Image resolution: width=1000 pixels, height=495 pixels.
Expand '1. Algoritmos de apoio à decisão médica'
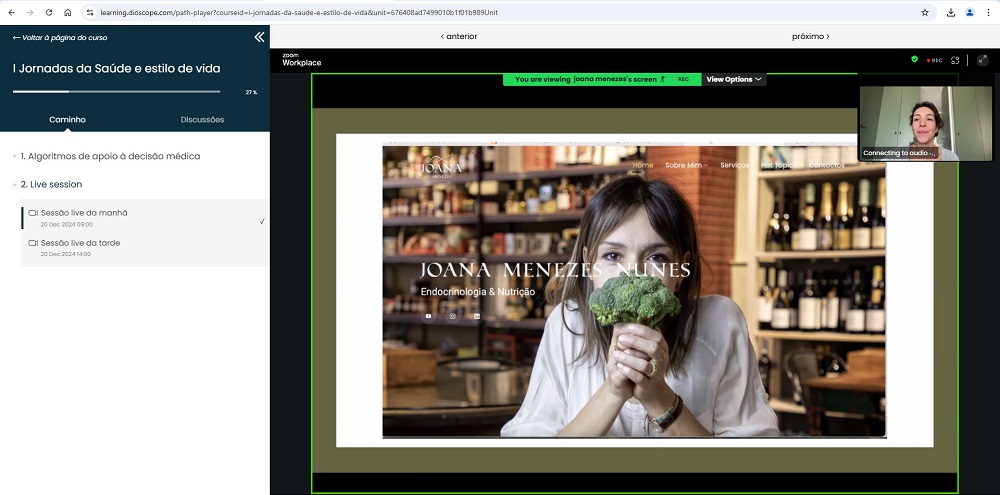tap(110, 156)
